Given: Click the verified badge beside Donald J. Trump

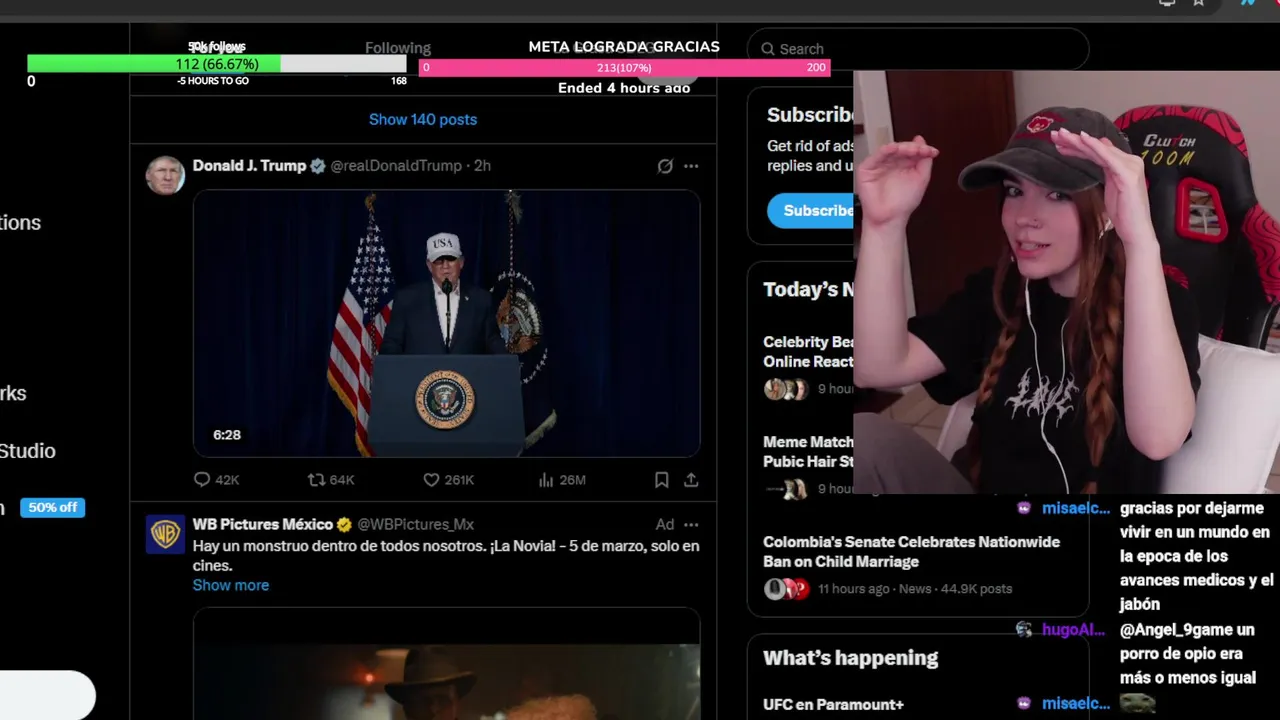Looking at the screenshot, I should tap(318, 166).
